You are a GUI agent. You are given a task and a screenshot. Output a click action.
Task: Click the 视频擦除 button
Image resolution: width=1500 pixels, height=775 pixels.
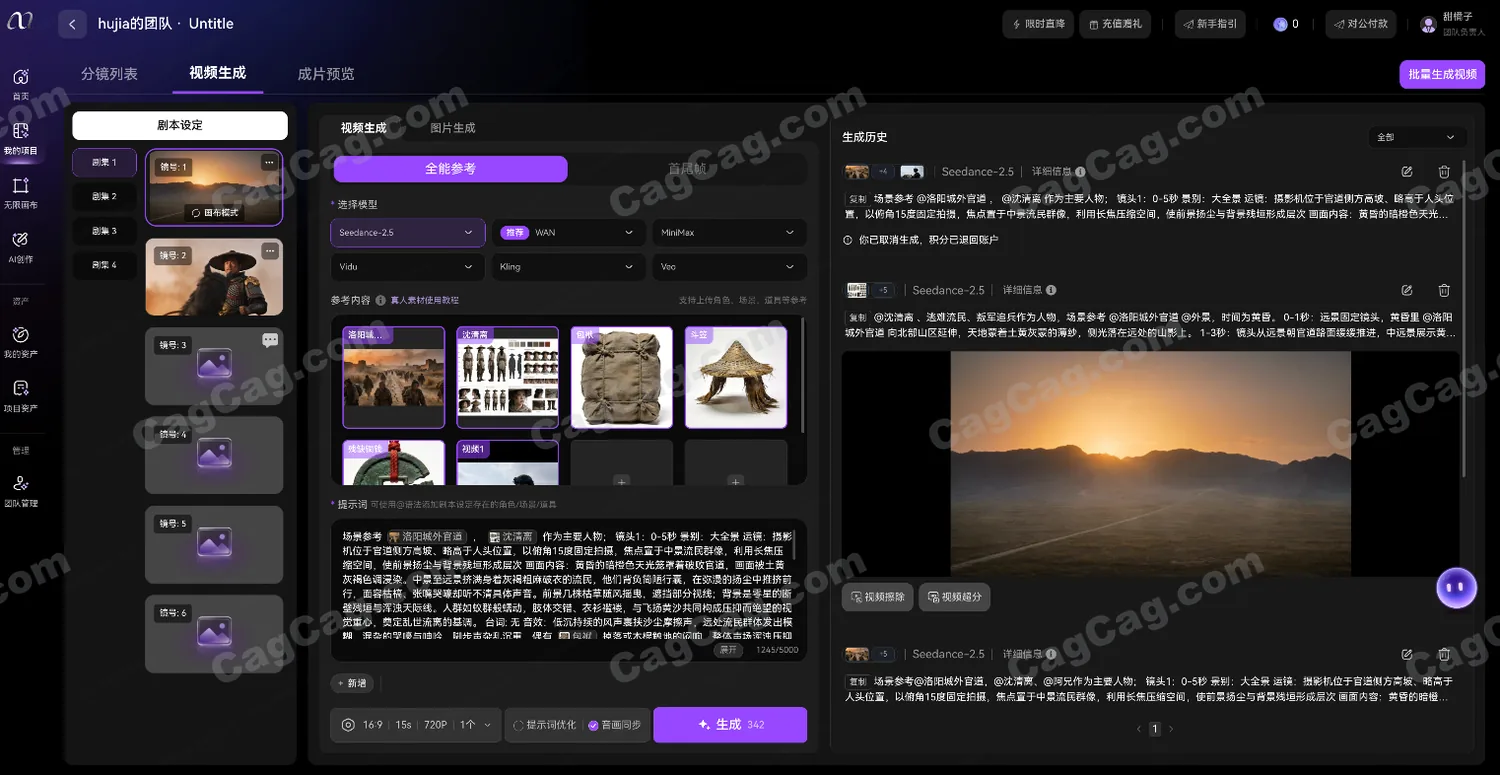[x=878, y=597]
